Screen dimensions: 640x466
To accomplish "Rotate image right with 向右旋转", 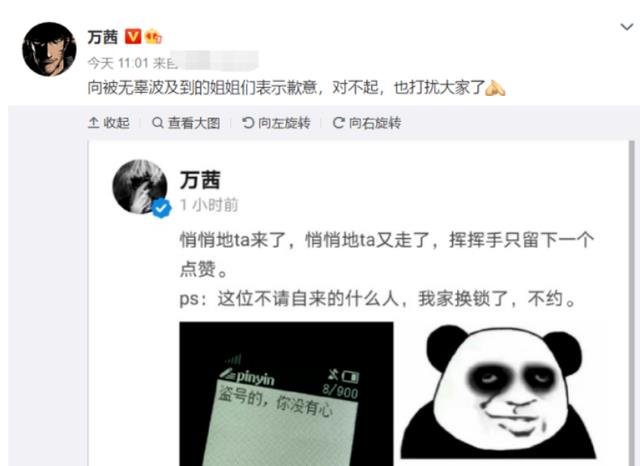I will click(367, 122).
